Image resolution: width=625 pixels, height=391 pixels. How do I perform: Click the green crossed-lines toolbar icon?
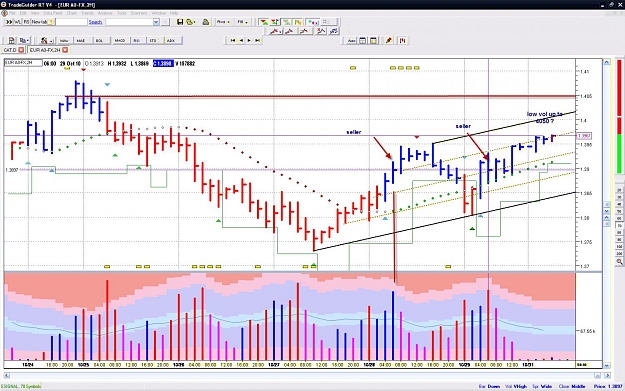(287, 22)
